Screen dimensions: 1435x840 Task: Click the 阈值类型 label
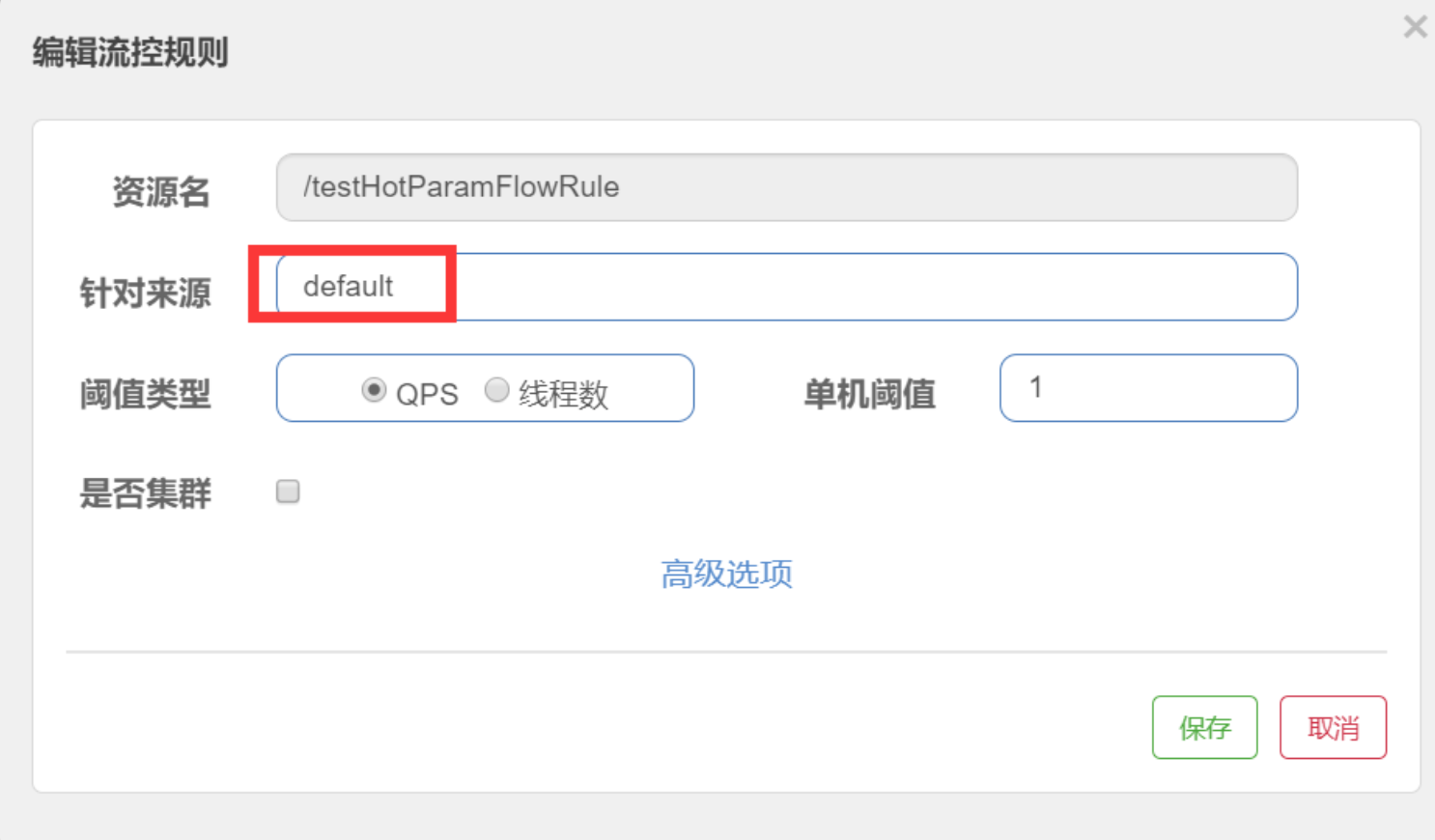pos(145,394)
